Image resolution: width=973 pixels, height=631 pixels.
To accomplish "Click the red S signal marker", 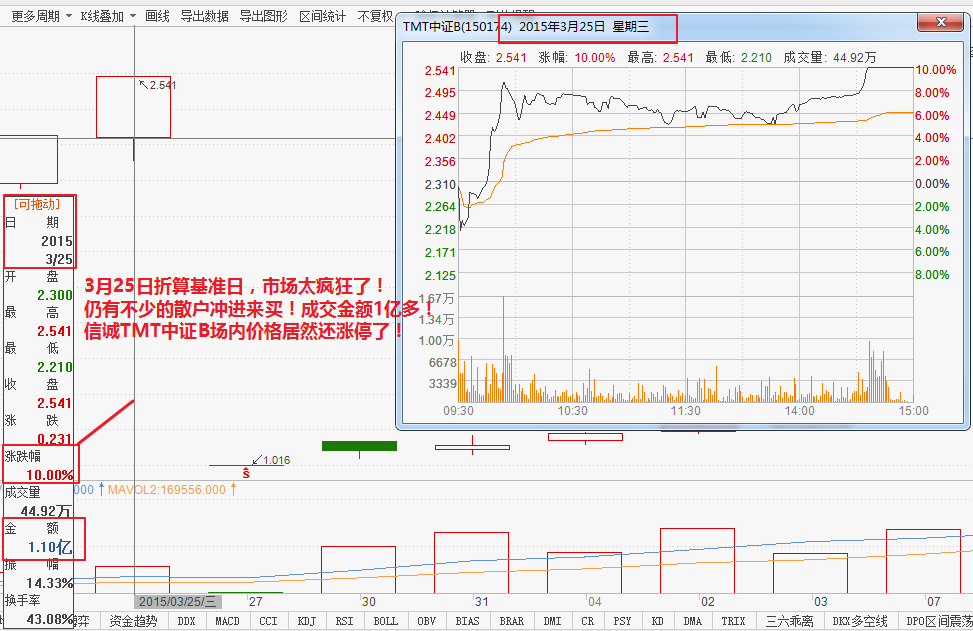I will point(246,474).
